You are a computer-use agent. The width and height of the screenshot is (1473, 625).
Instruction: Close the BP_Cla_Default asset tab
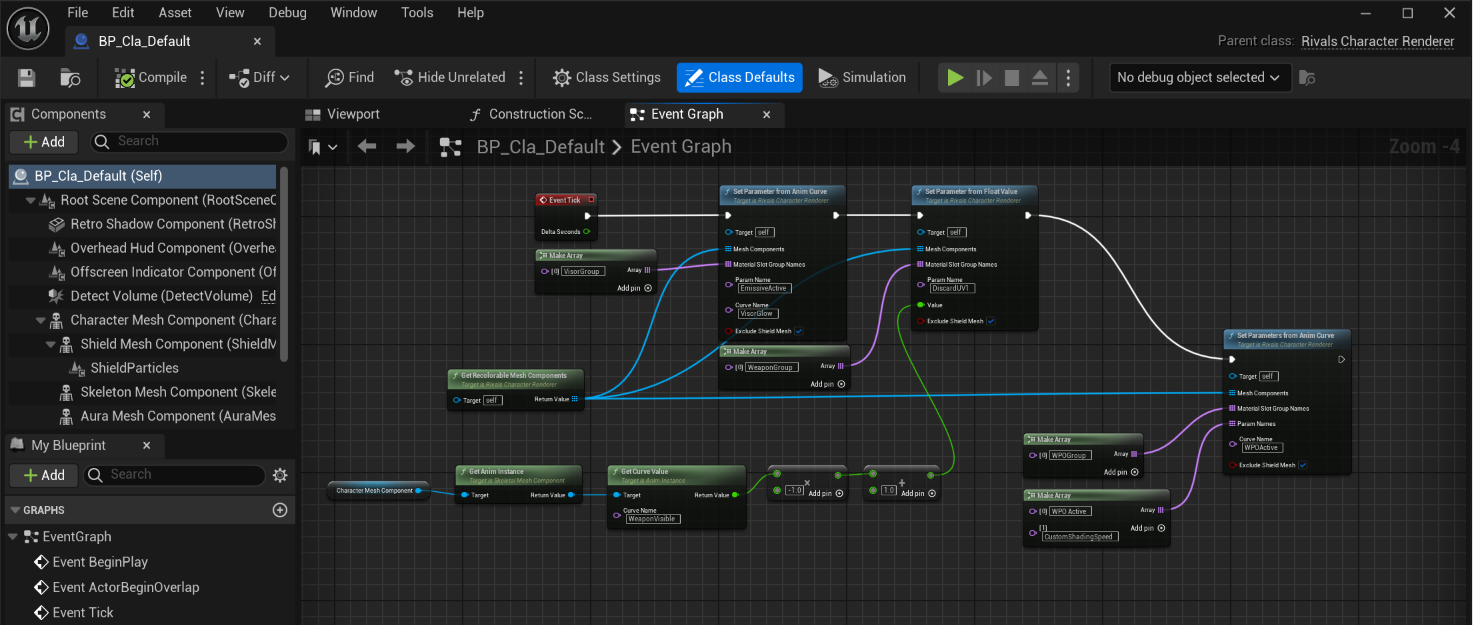click(x=257, y=41)
